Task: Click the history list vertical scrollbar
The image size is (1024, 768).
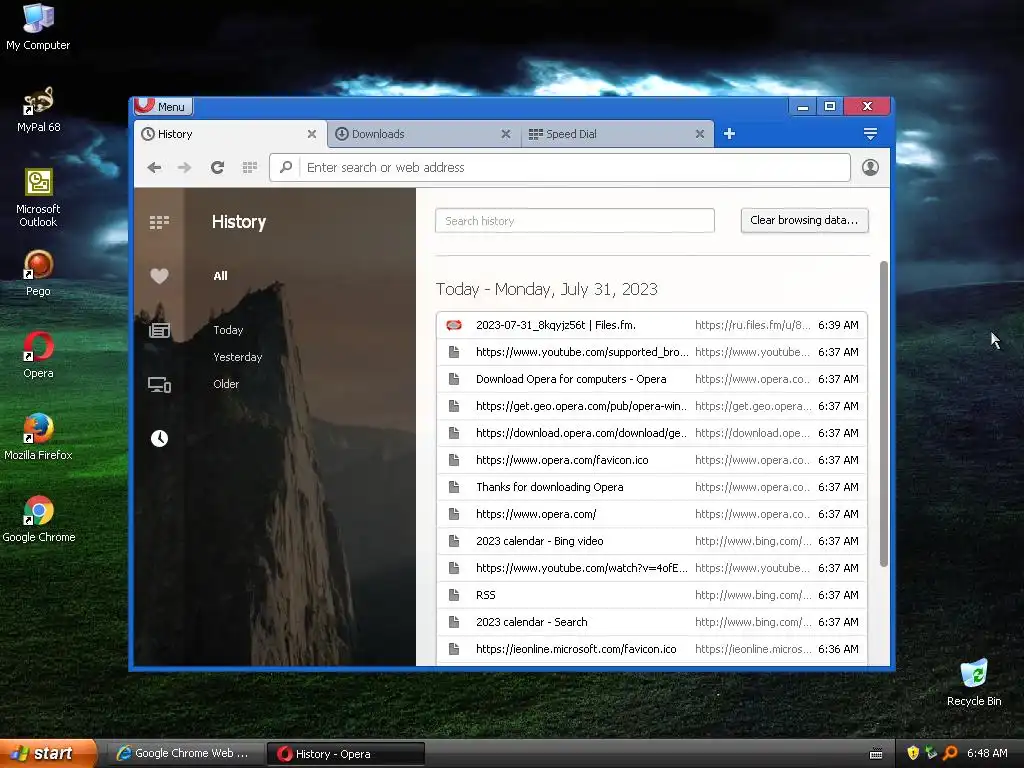Action: tap(884, 414)
